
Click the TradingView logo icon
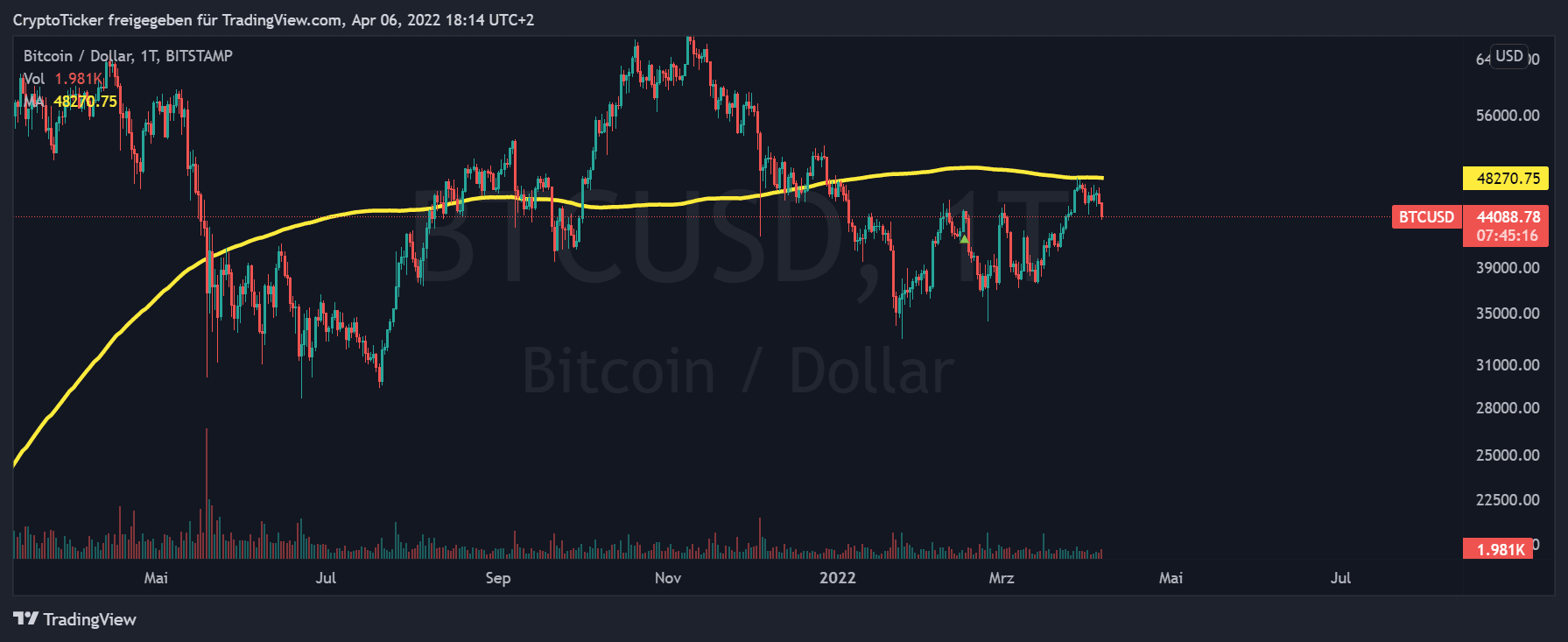[25, 619]
